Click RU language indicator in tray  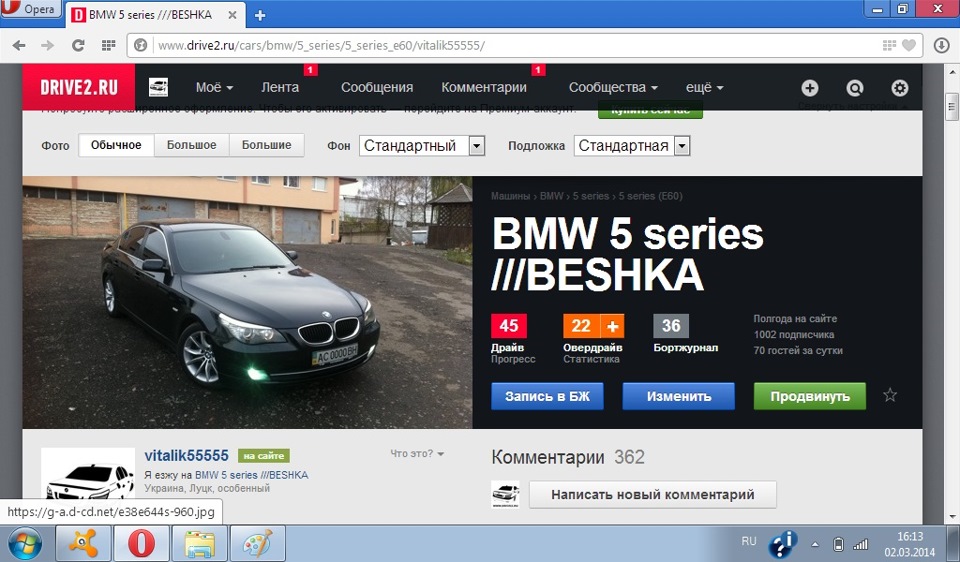[749, 541]
